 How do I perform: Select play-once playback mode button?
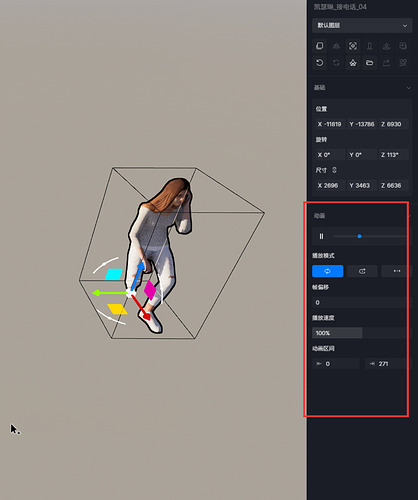pyautogui.click(x=362, y=271)
